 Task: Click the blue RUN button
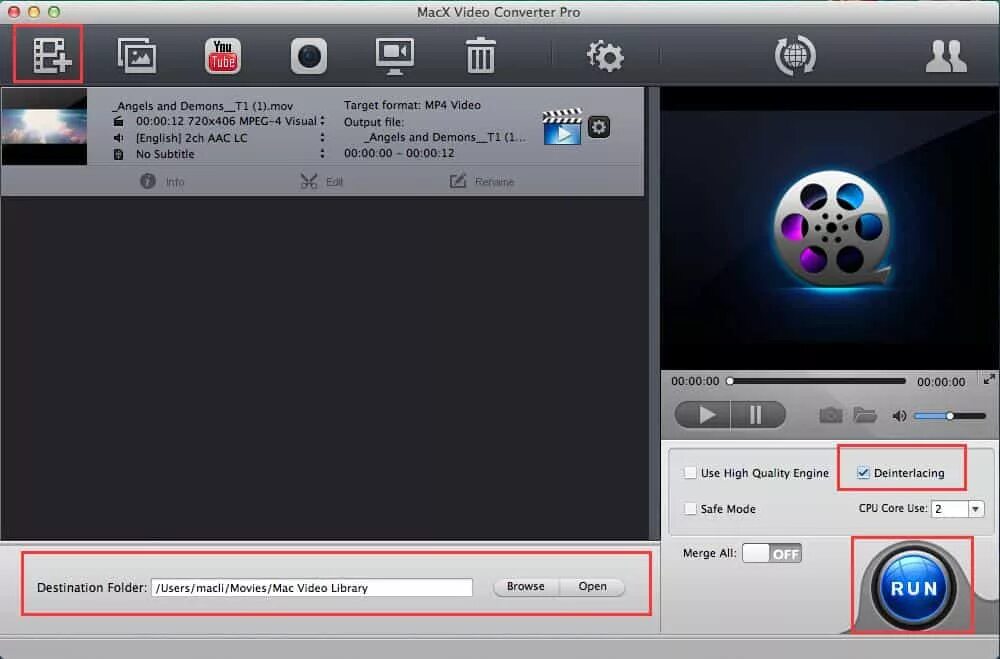coord(913,588)
